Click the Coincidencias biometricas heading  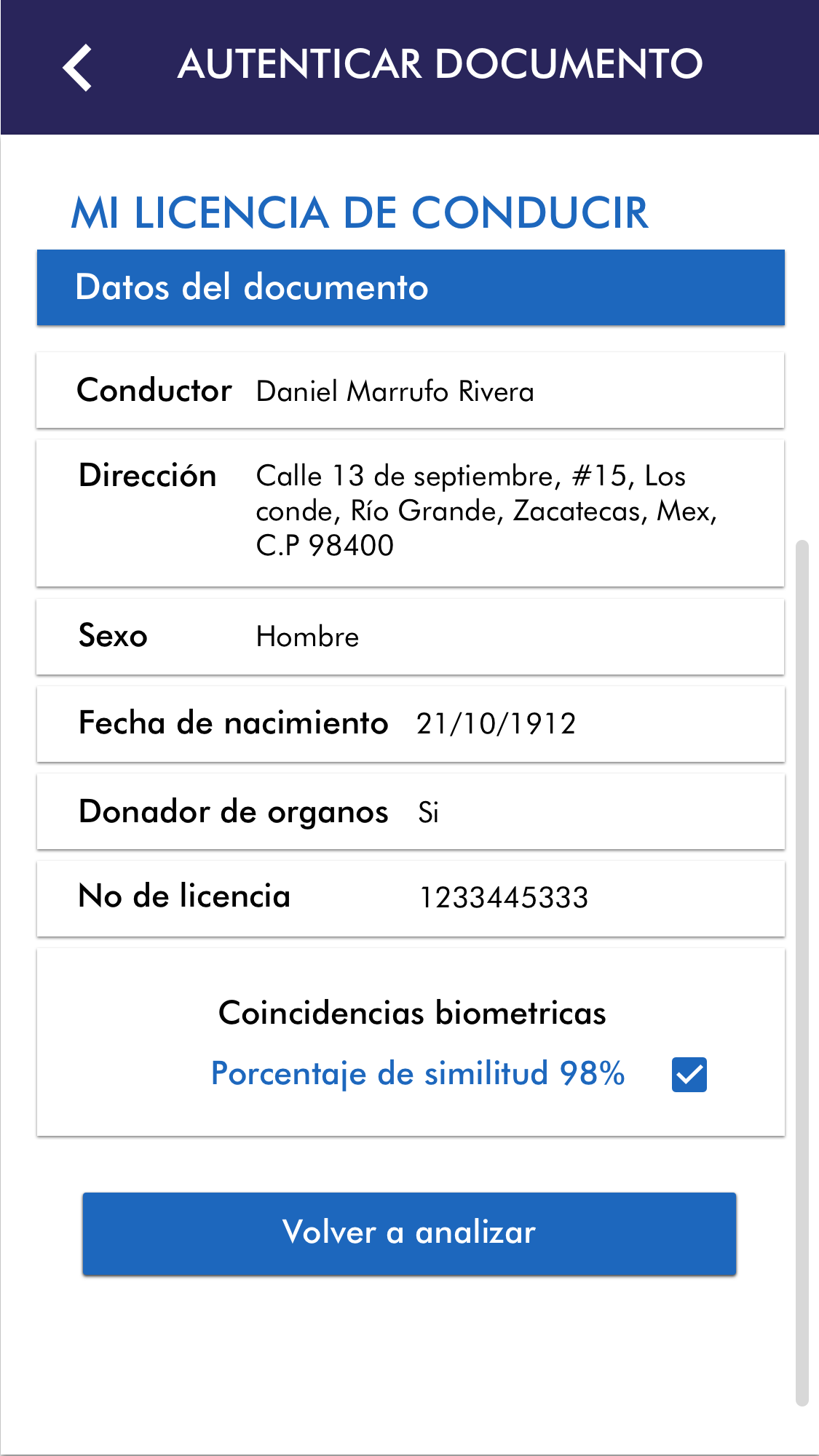412,1013
